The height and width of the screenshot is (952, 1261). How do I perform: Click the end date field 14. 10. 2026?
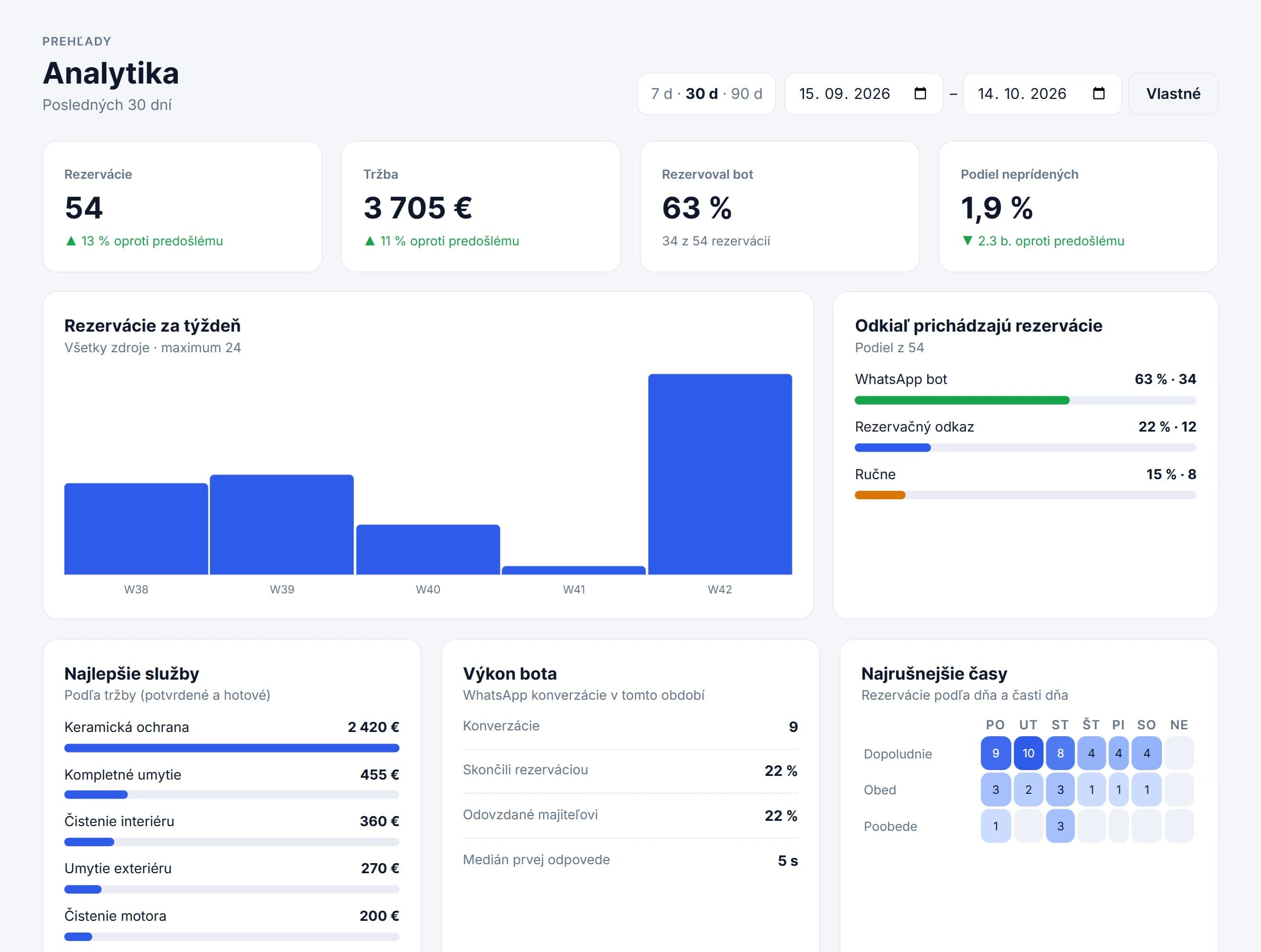1042,94
